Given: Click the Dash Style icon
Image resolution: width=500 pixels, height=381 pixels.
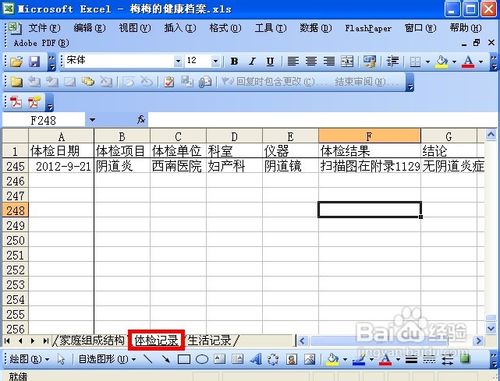Looking at the screenshot, I should click(x=430, y=359).
